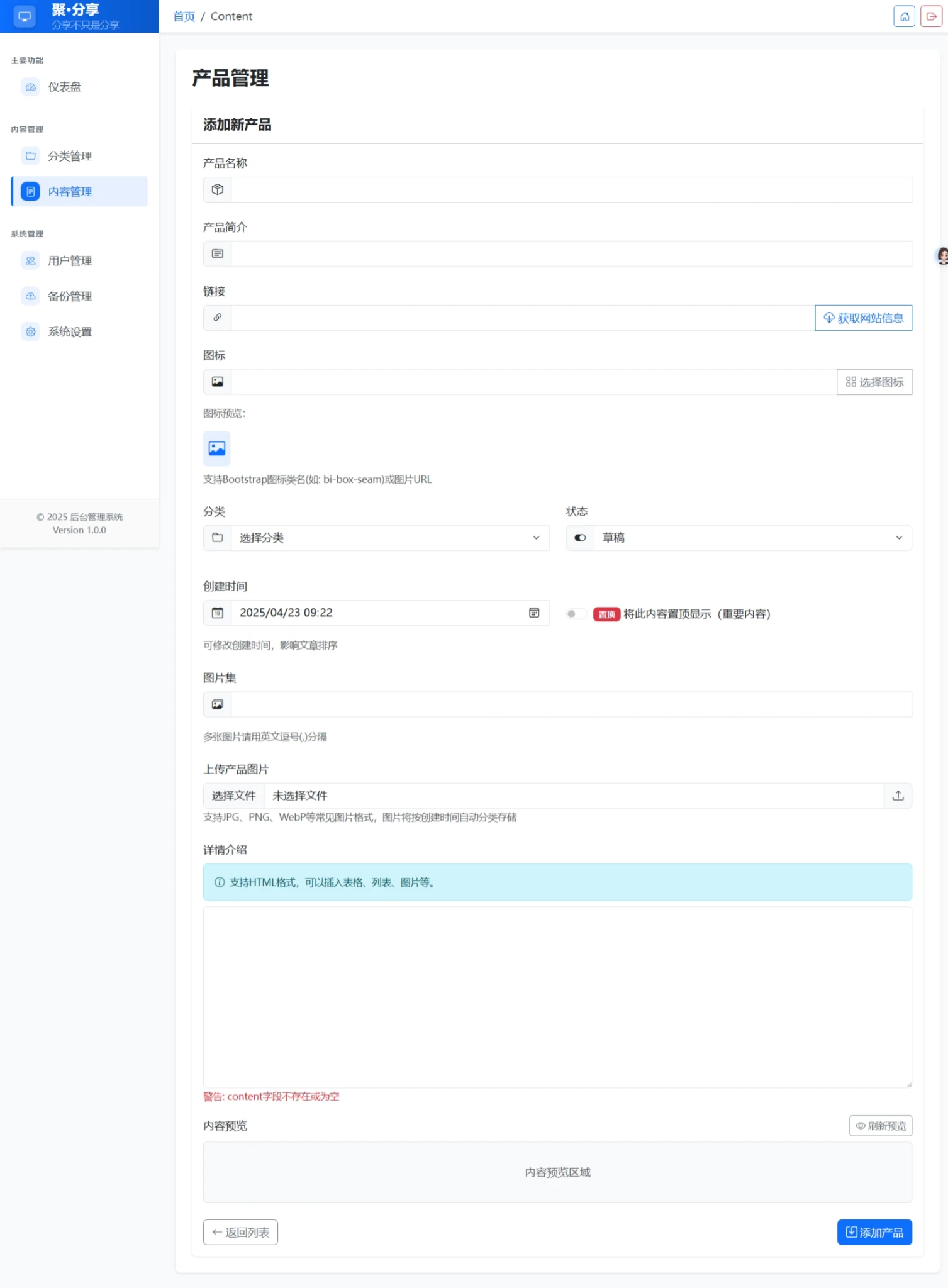
Task: Open 仪表盘 in the sidebar
Action: coord(65,87)
